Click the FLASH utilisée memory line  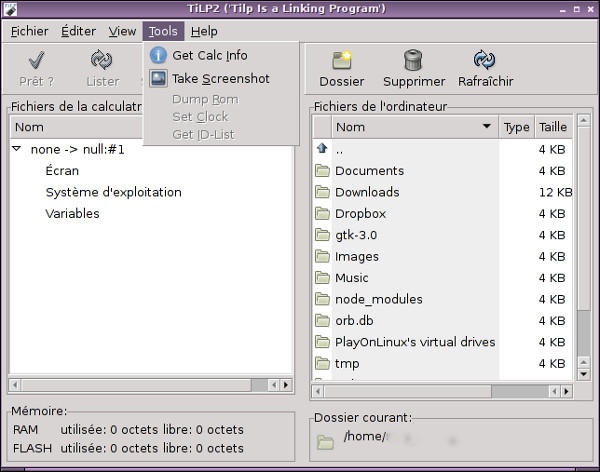(x=128, y=448)
